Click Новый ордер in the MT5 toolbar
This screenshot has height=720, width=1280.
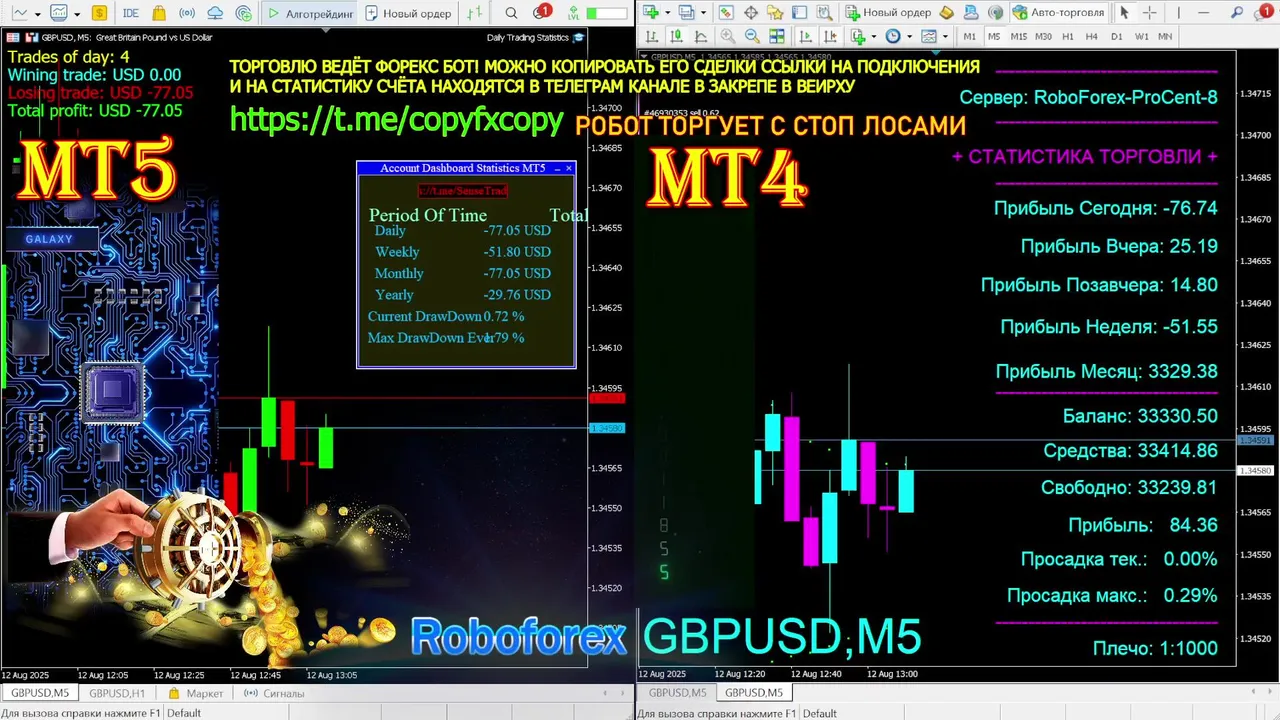coord(408,13)
